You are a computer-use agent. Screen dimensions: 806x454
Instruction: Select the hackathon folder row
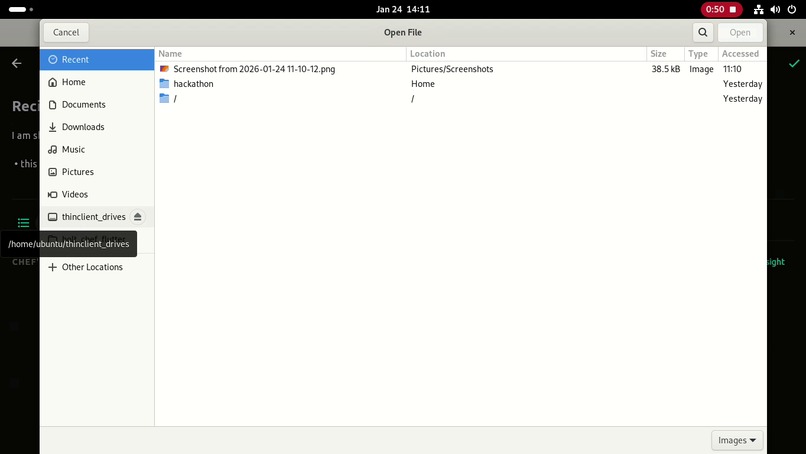coord(461,84)
